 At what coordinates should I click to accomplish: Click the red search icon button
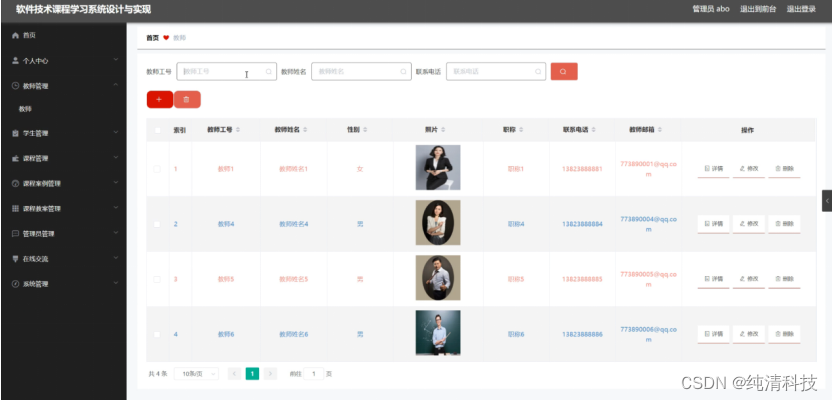[564, 72]
